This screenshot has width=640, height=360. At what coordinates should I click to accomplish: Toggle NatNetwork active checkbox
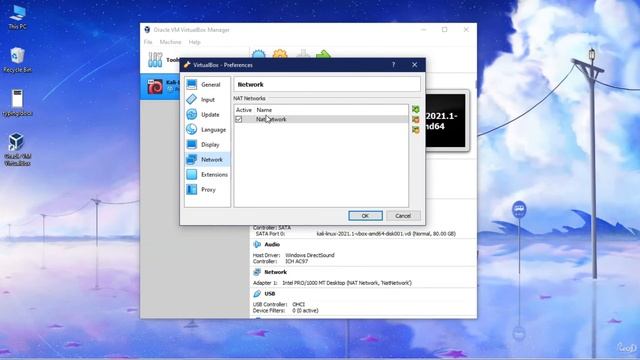[239, 119]
